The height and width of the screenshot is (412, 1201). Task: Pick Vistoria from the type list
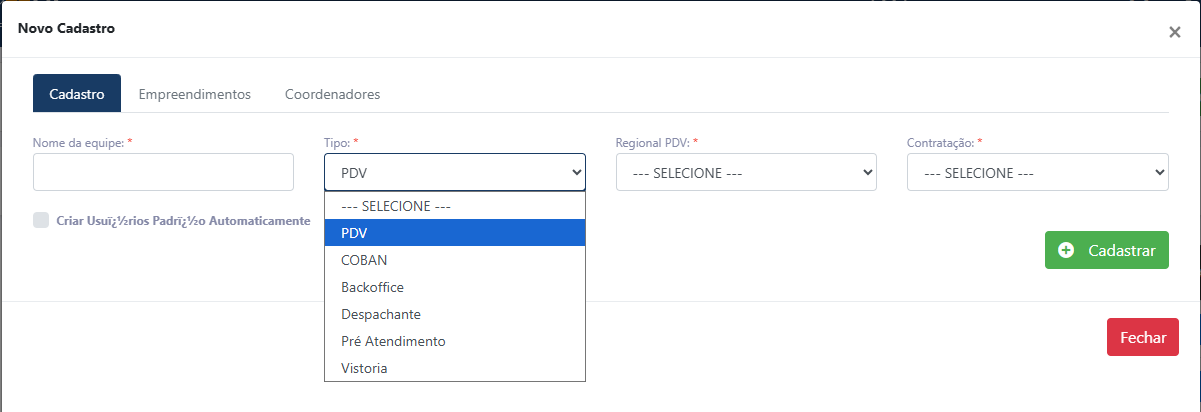454,368
